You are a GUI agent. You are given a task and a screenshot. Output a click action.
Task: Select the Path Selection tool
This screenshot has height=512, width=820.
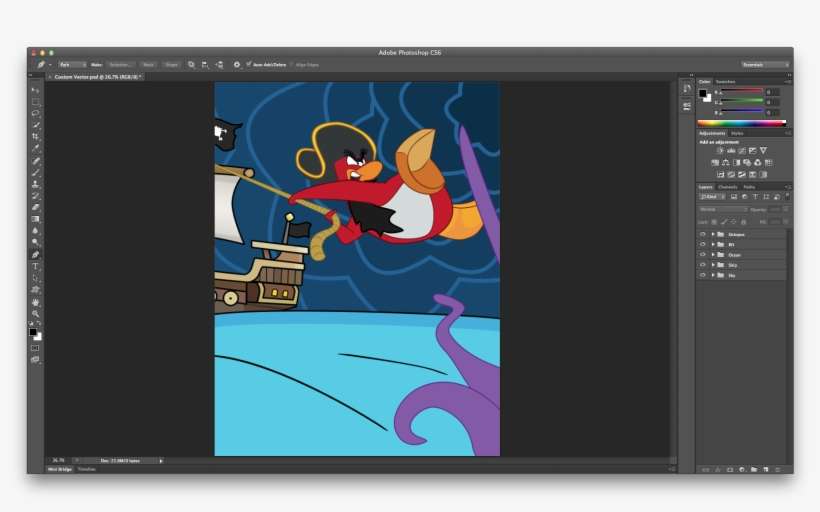coord(35,278)
